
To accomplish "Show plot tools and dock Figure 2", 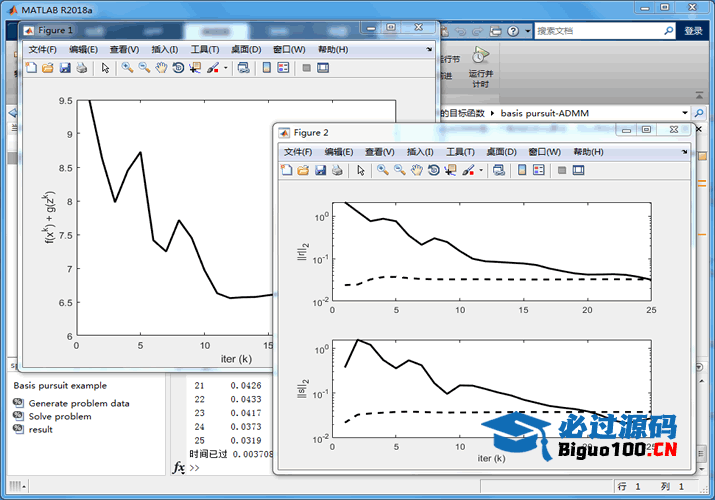I will [x=578, y=170].
